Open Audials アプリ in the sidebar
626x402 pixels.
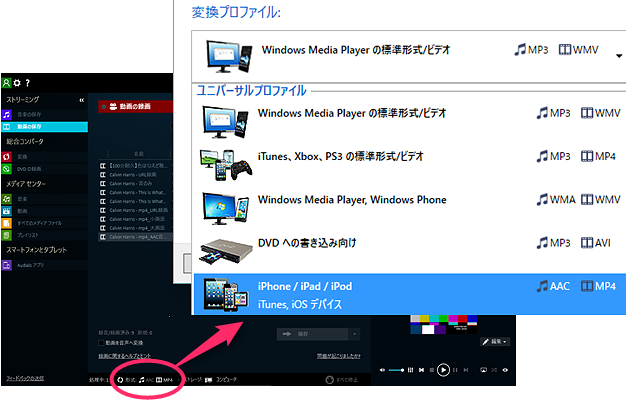(x=44, y=265)
